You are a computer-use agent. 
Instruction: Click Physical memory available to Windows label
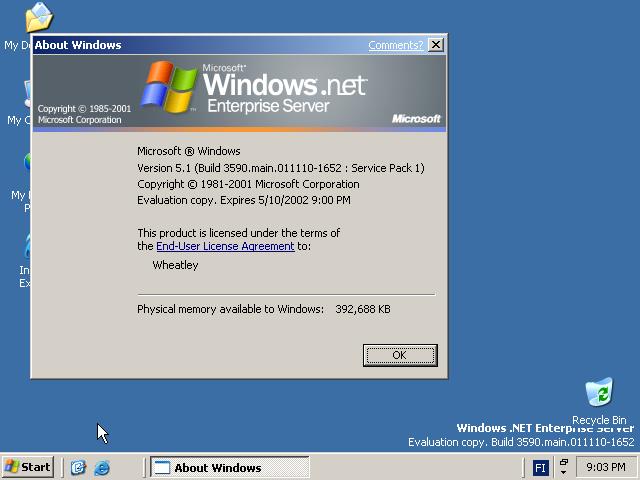tap(230, 309)
